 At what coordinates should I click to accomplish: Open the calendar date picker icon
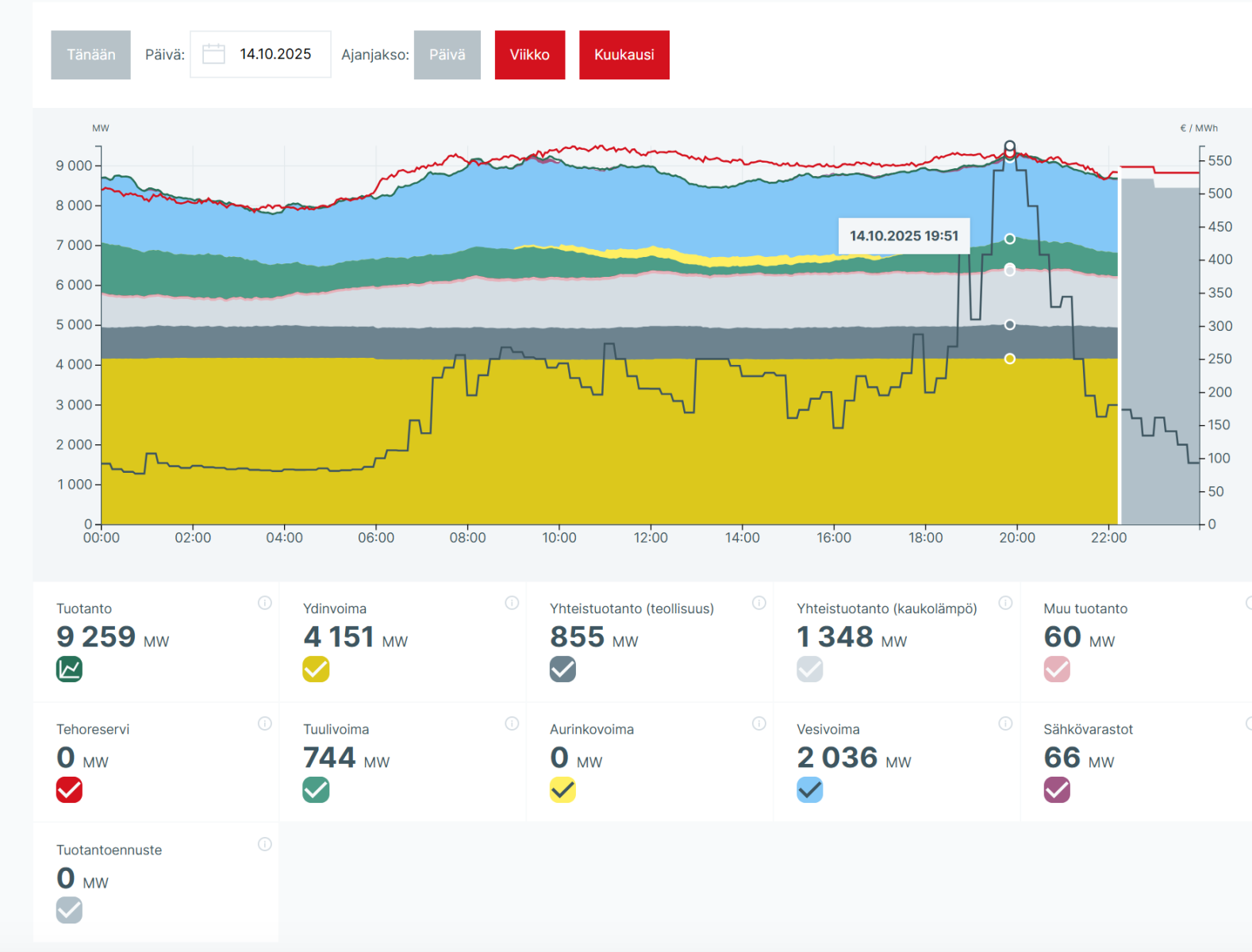(213, 54)
